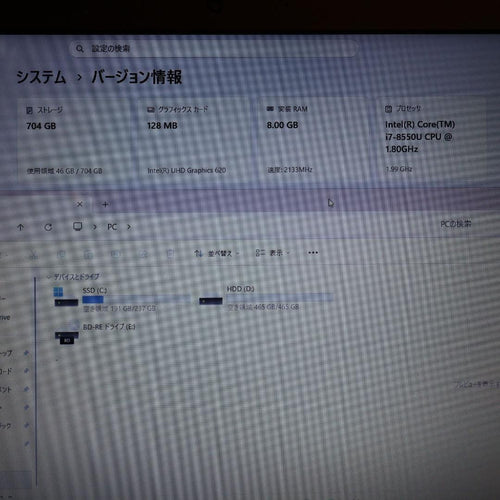This screenshot has width=500, height=500.
Task: Click the Share icon in Explorer toolbar
Action: pyautogui.click(x=143, y=254)
